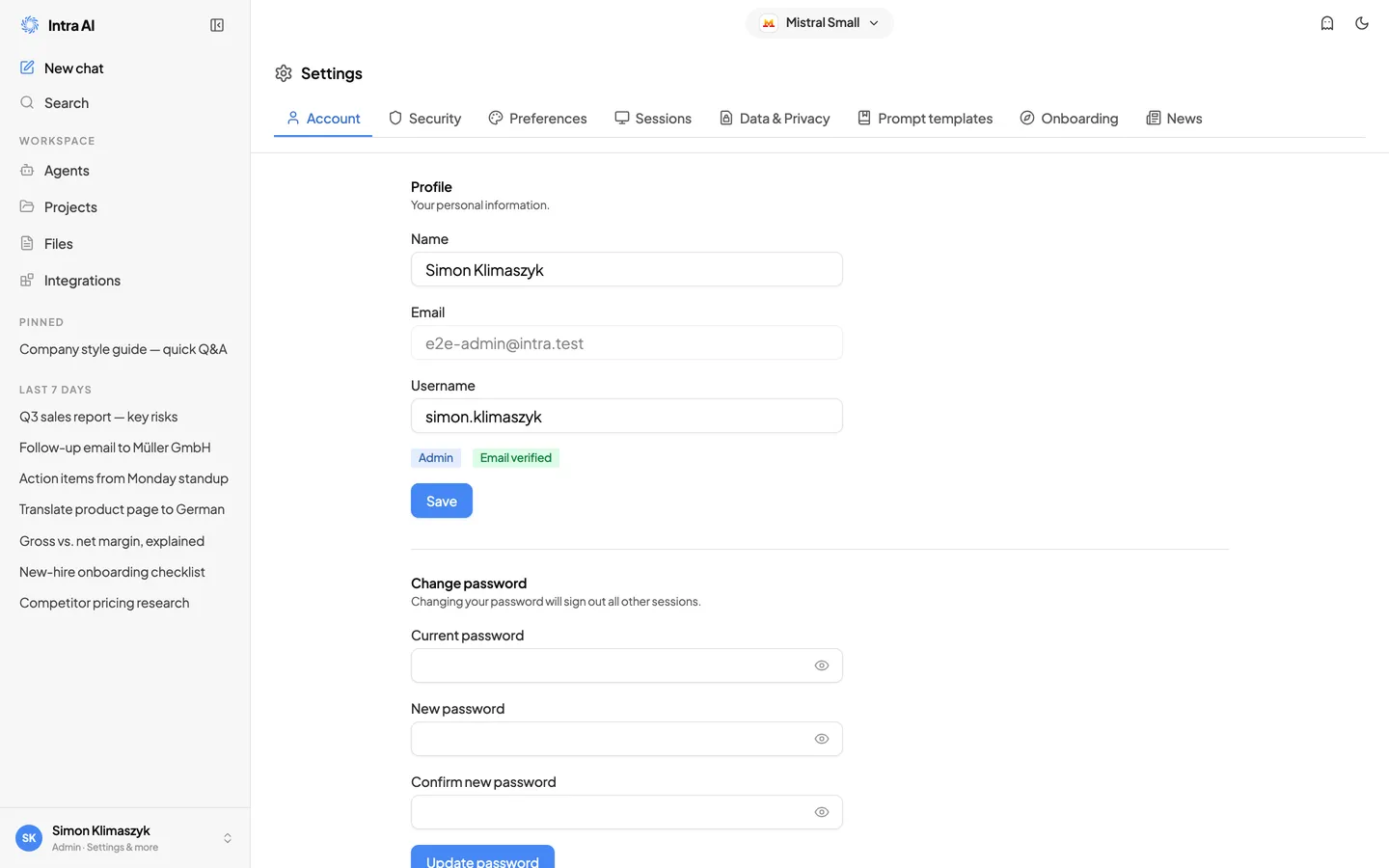Expand the user menu chevron arrows
Image resolution: width=1389 pixels, height=868 pixels.
tap(228, 838)
